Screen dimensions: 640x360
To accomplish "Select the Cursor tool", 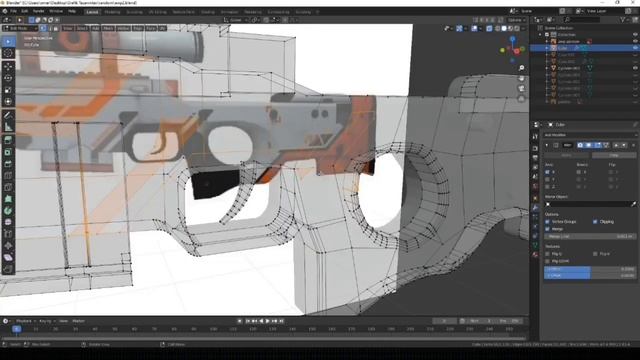I will point(8,53).
